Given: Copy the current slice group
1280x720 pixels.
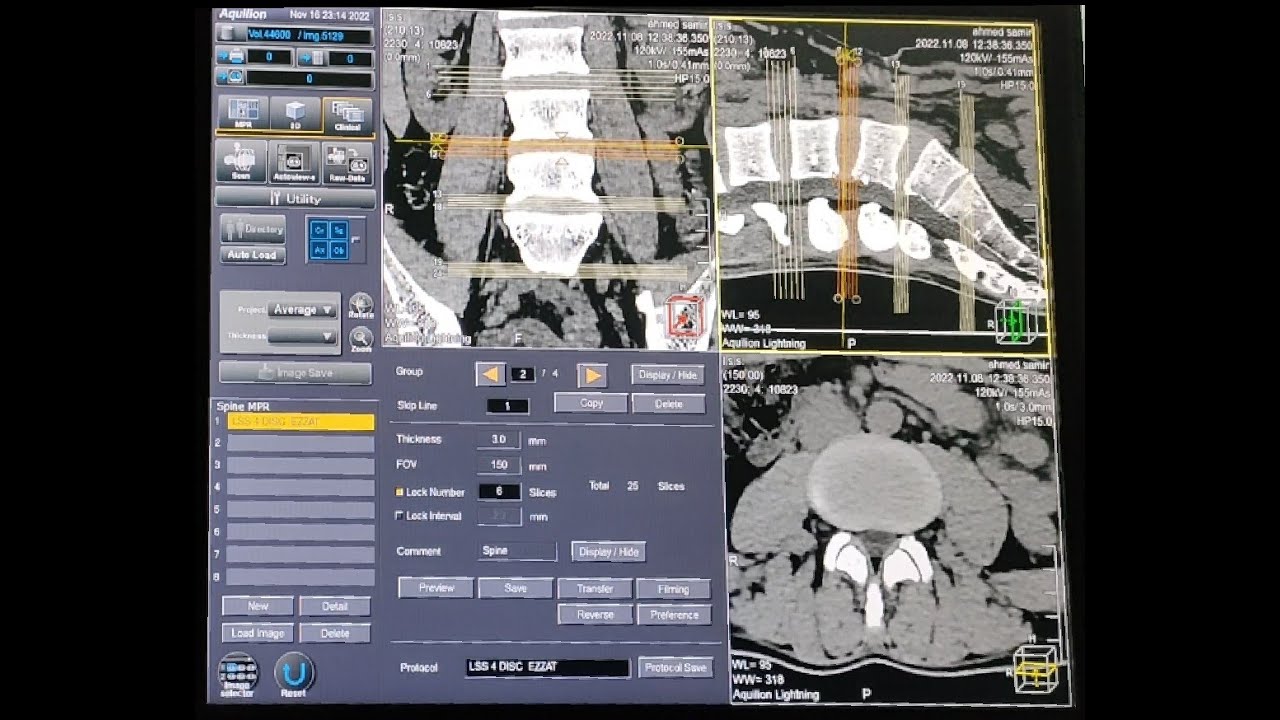Looking at the screenshot, I should [590, 403].
